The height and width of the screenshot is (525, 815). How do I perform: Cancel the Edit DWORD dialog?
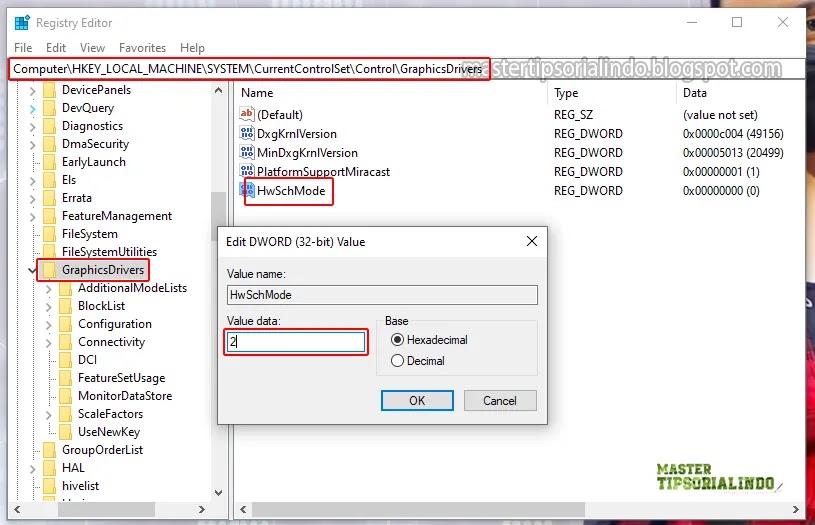499,401
